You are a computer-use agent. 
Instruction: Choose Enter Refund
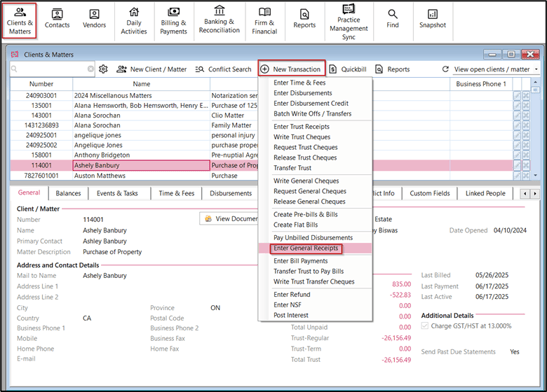292,295
